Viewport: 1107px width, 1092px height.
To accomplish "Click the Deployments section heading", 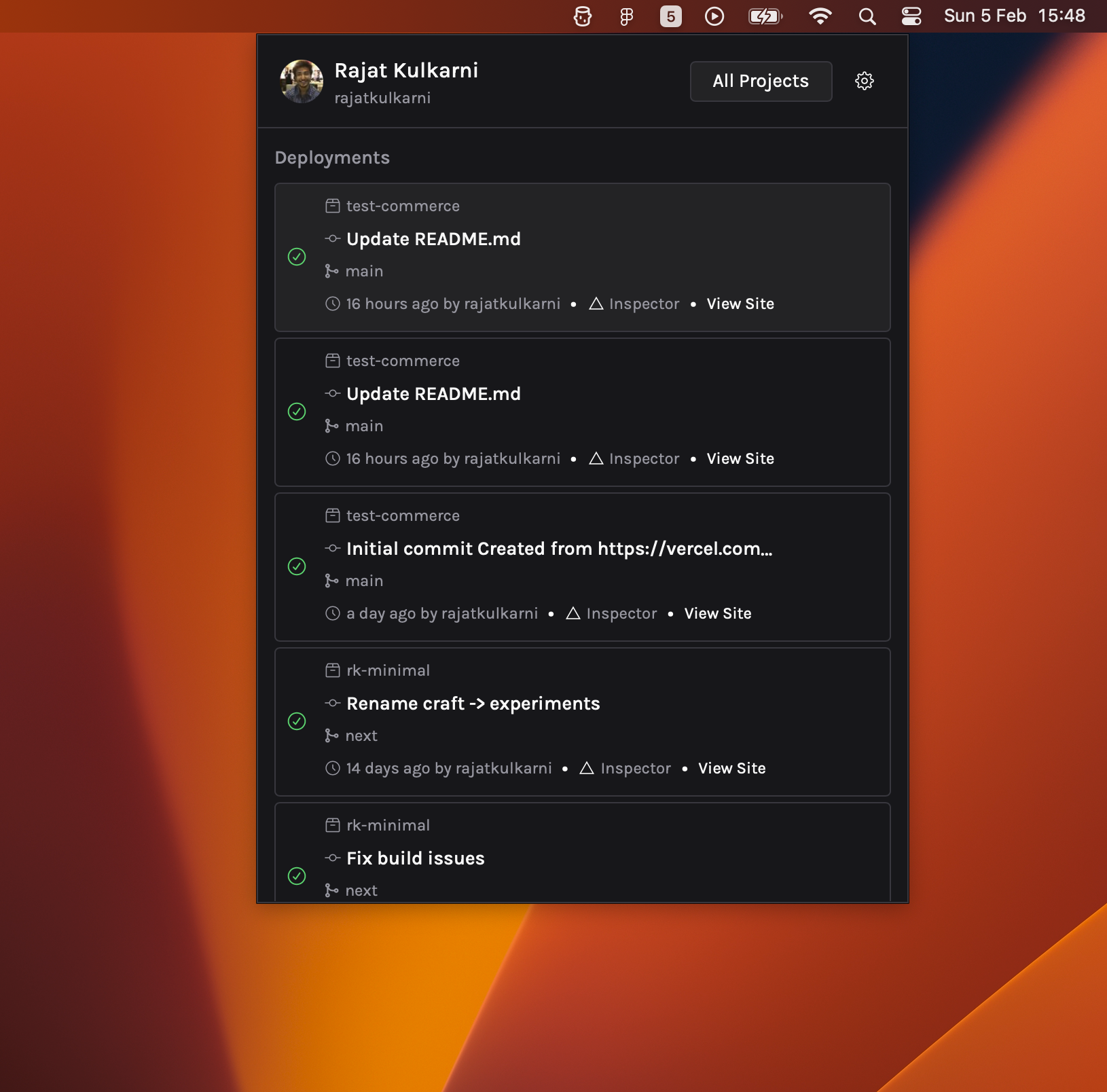I will 332,158.
